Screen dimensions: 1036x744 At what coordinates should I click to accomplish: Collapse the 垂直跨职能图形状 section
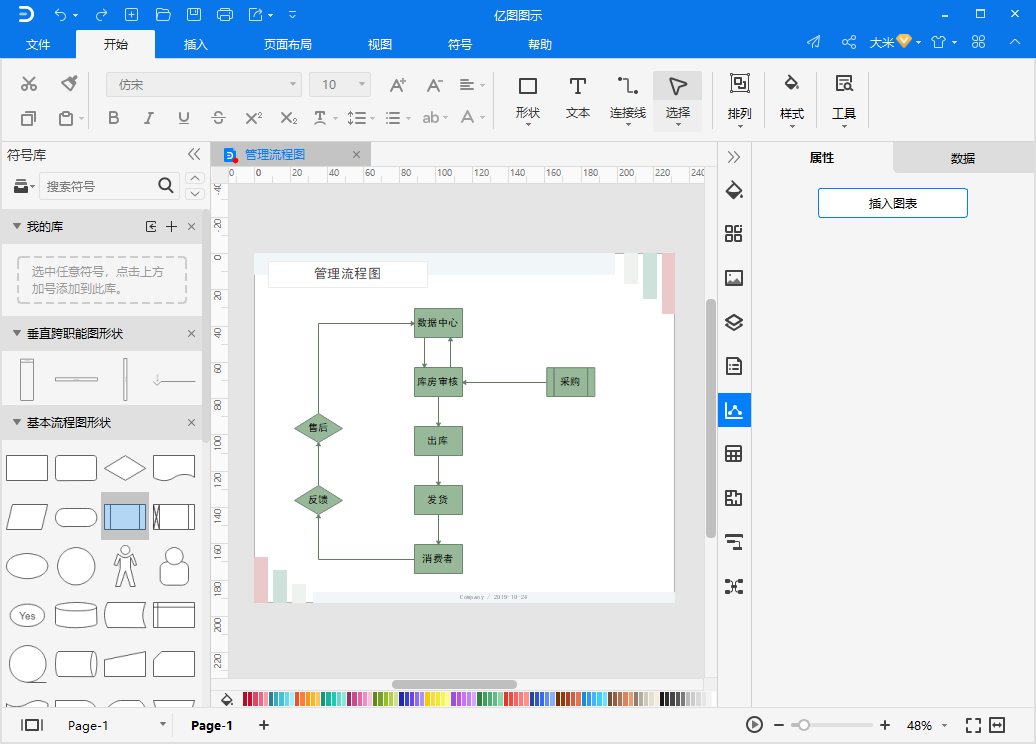tap(17, 333)
